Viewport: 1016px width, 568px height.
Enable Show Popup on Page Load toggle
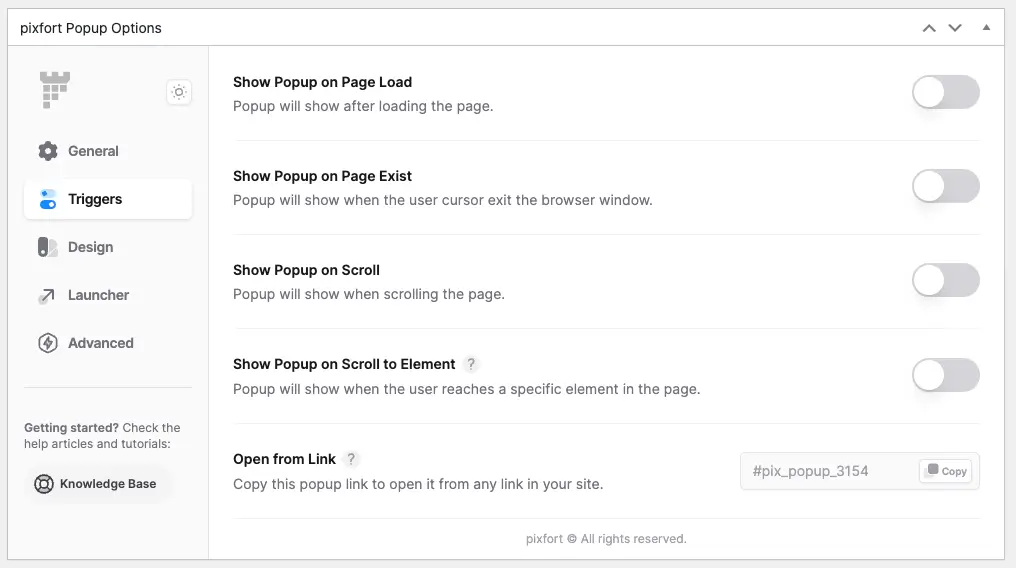click(x=945, y=92)
